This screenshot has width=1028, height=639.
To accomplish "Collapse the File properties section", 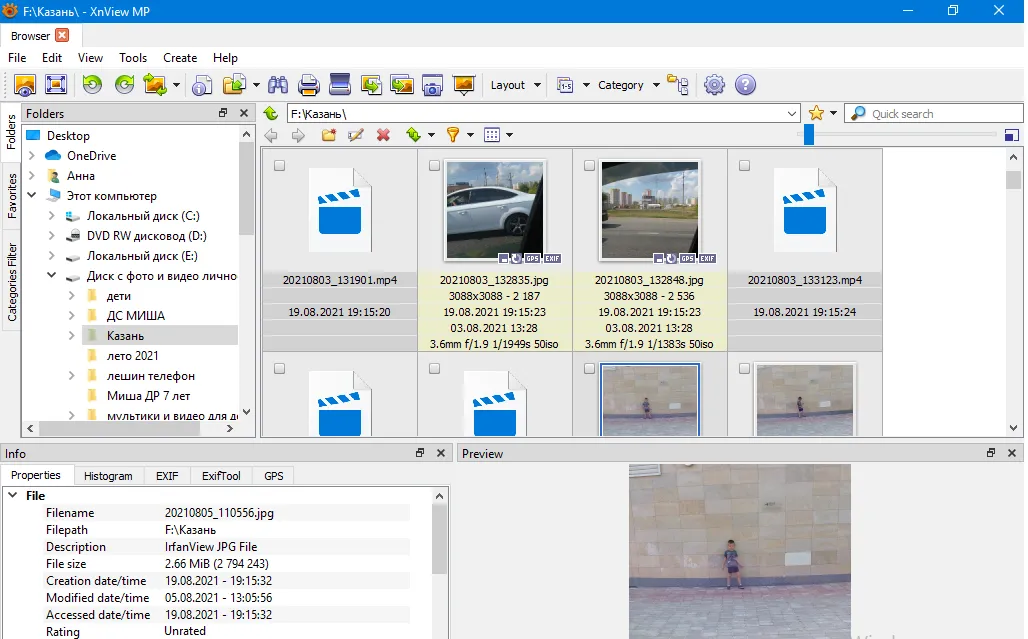I will point(12,495).
